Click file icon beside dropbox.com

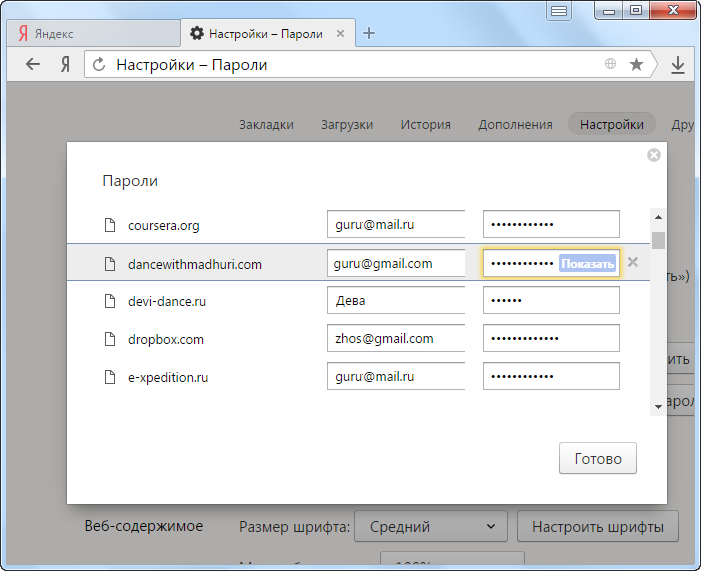(110, 339)
